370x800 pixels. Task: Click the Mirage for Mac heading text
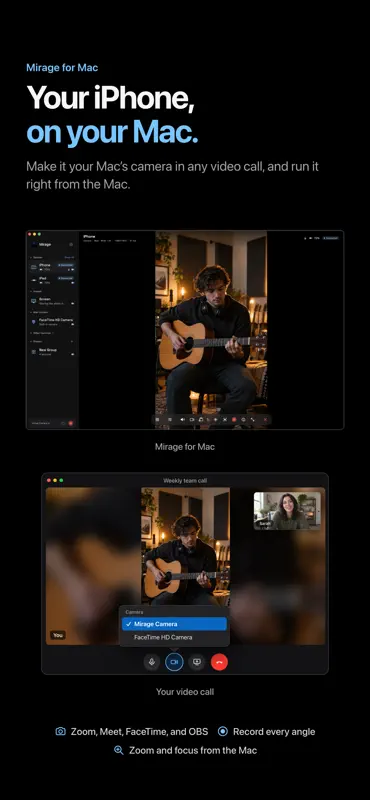point(62,67)
